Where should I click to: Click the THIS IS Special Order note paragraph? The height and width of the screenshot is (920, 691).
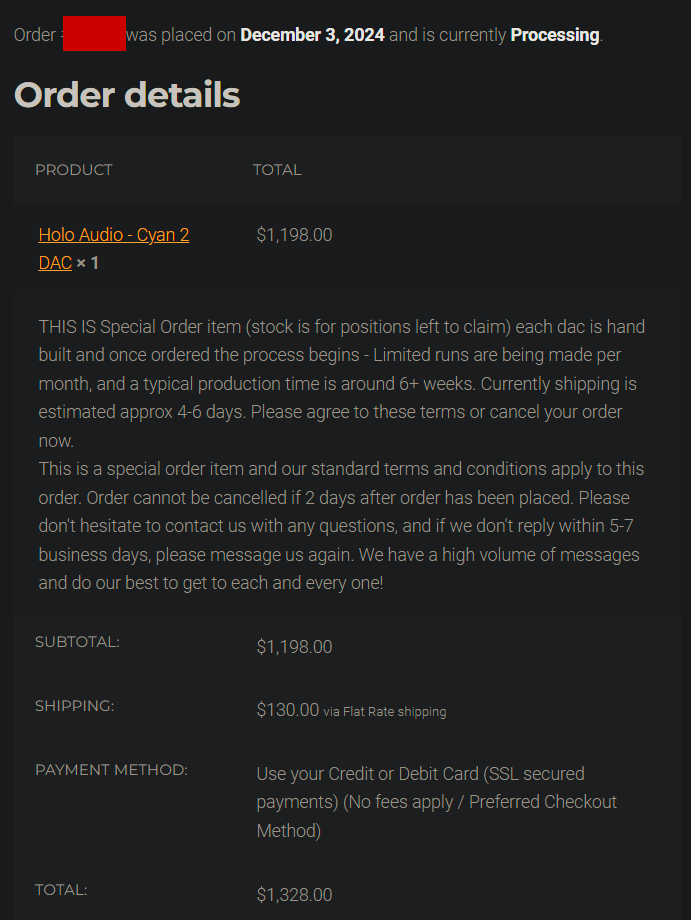pyautogui.click(x=342, y=383)
